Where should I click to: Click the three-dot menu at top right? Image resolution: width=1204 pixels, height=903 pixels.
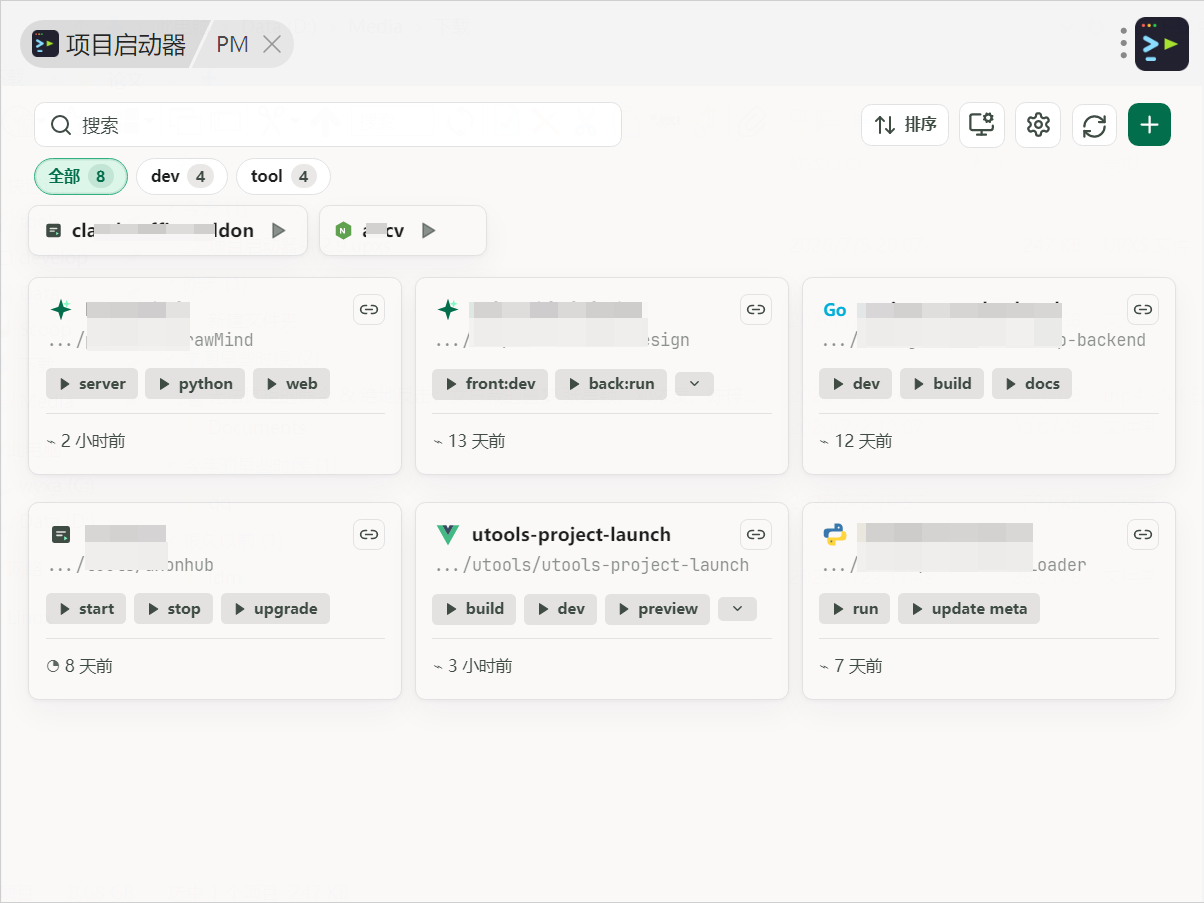[x=1124, y=43]
